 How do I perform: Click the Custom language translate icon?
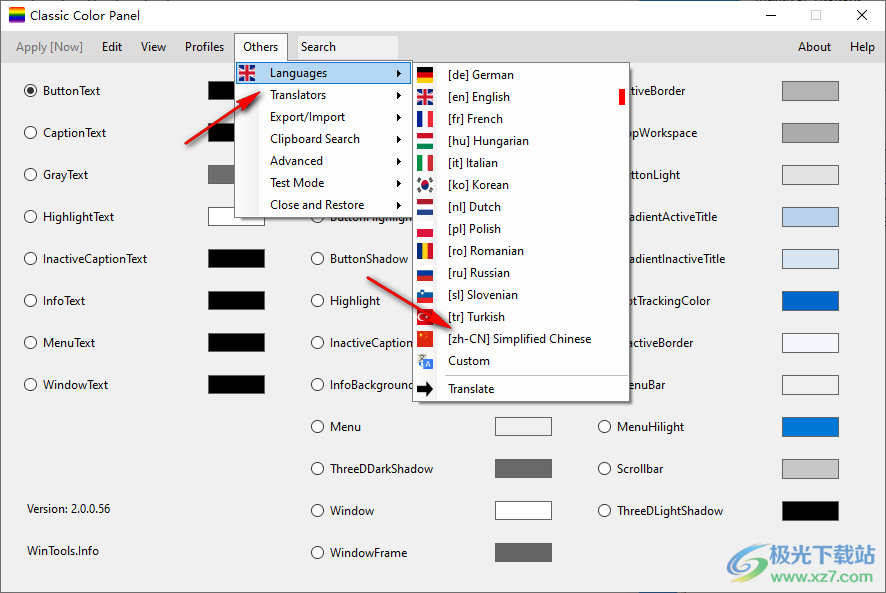point(425,361)
